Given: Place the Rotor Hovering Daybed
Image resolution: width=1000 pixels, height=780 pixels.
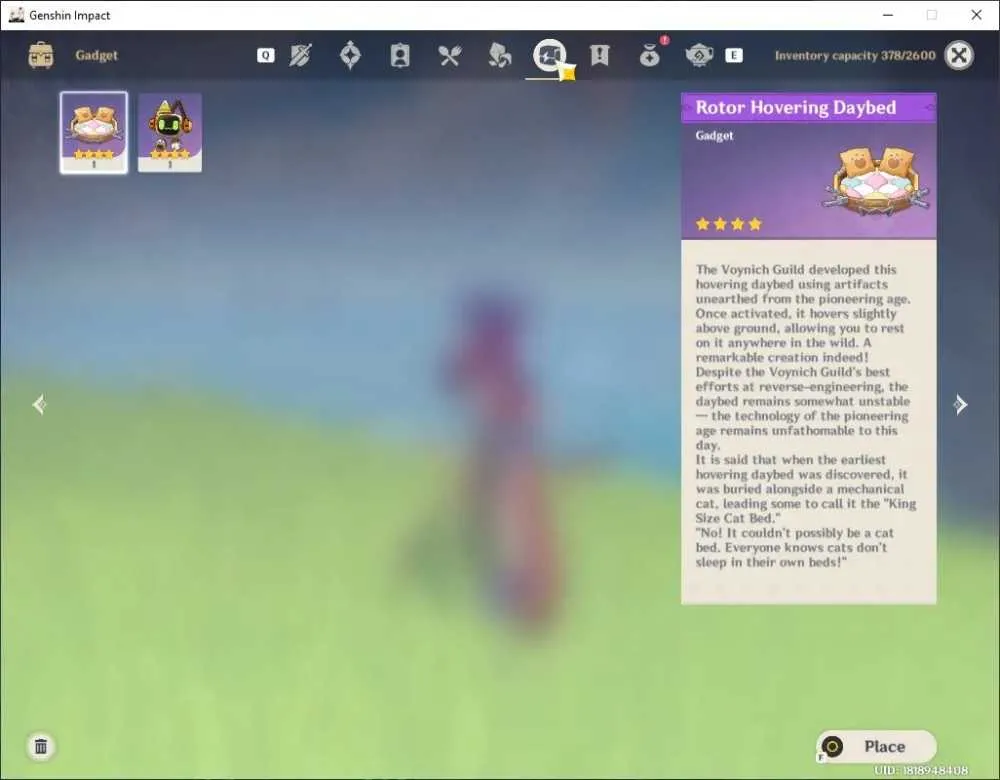Looking at the screenshot, I should 876,746.
